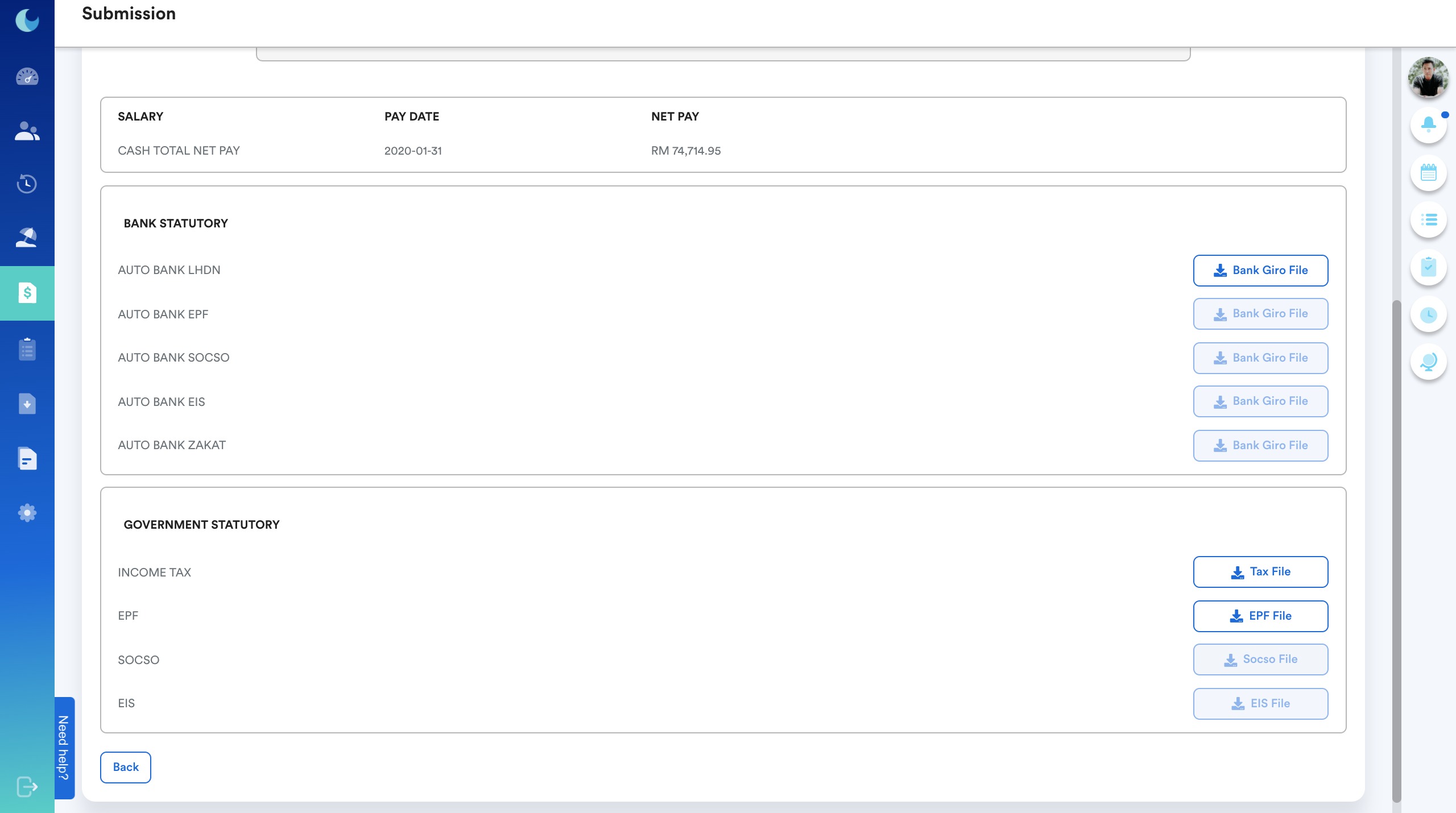The image size is (1456, 813).
Task: Open the leave beach umbrella icon
Action: (x=27, y=237)
